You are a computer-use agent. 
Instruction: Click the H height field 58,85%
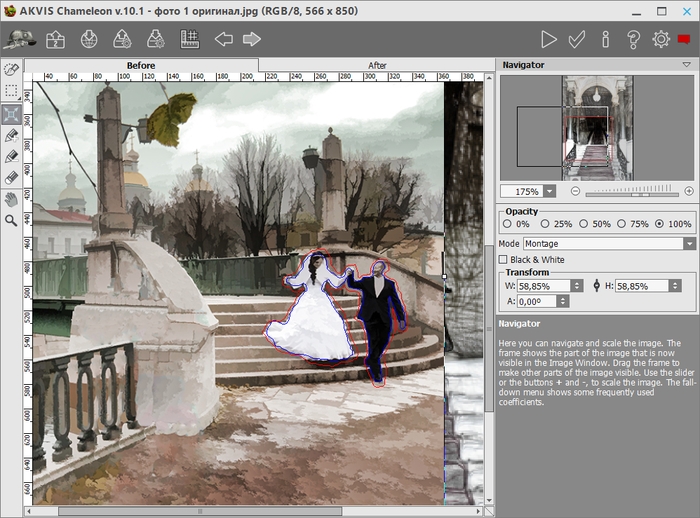tap(642, 286)
